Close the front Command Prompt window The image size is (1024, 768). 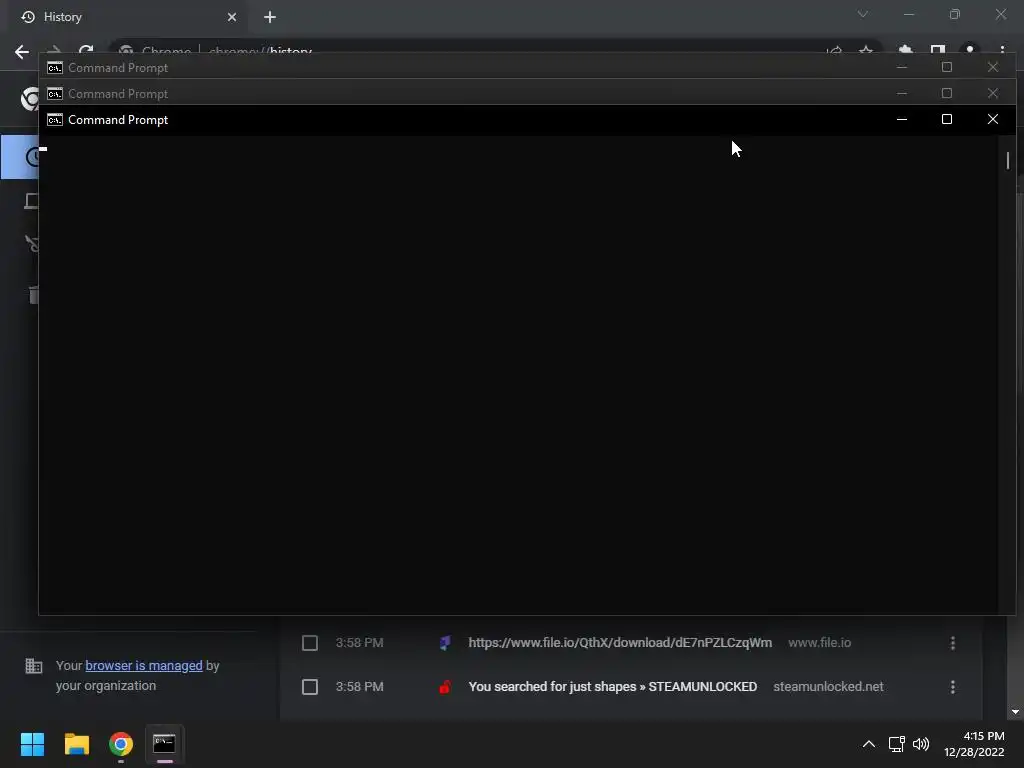(x=993, y=119)
